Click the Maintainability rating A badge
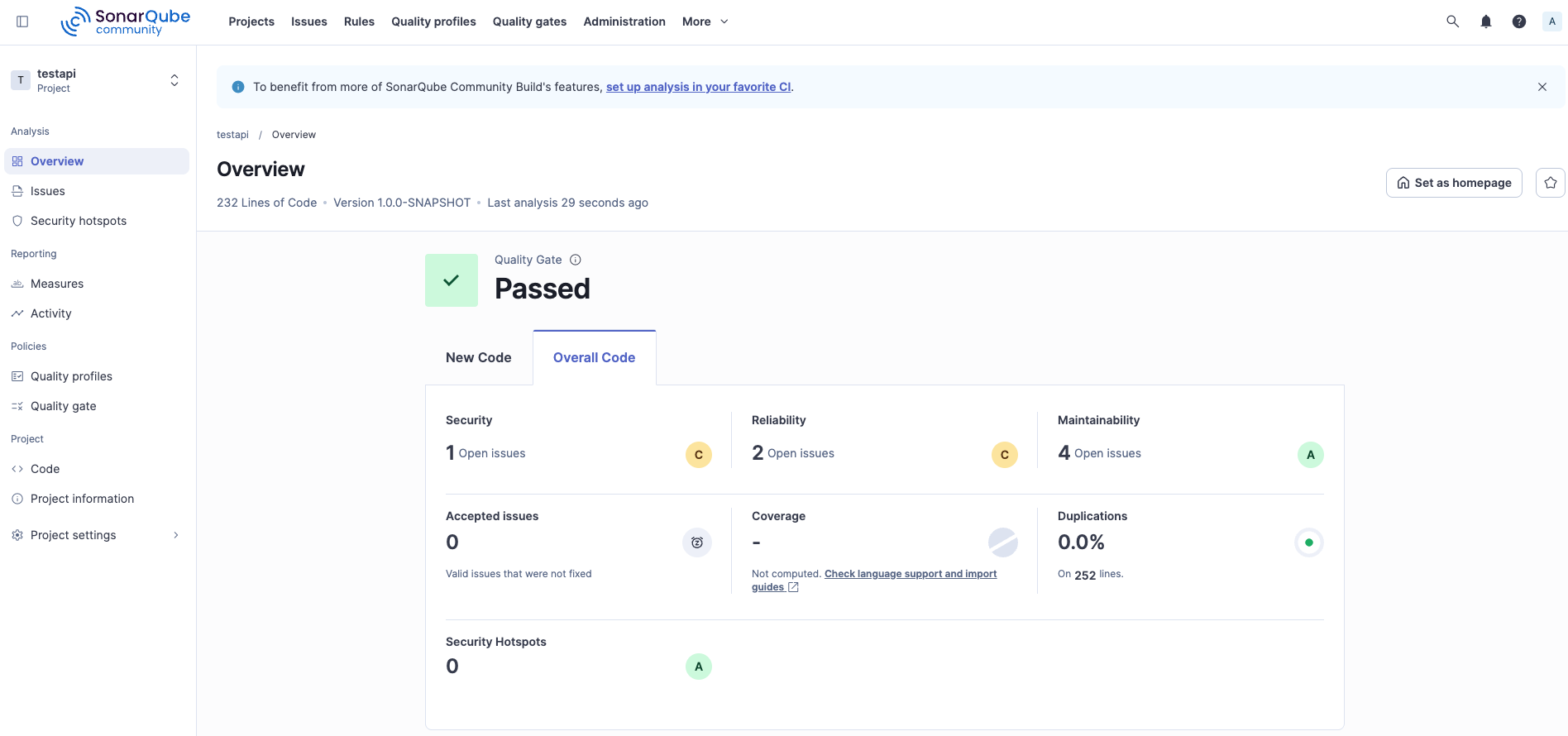 (x=1311, y=455)
